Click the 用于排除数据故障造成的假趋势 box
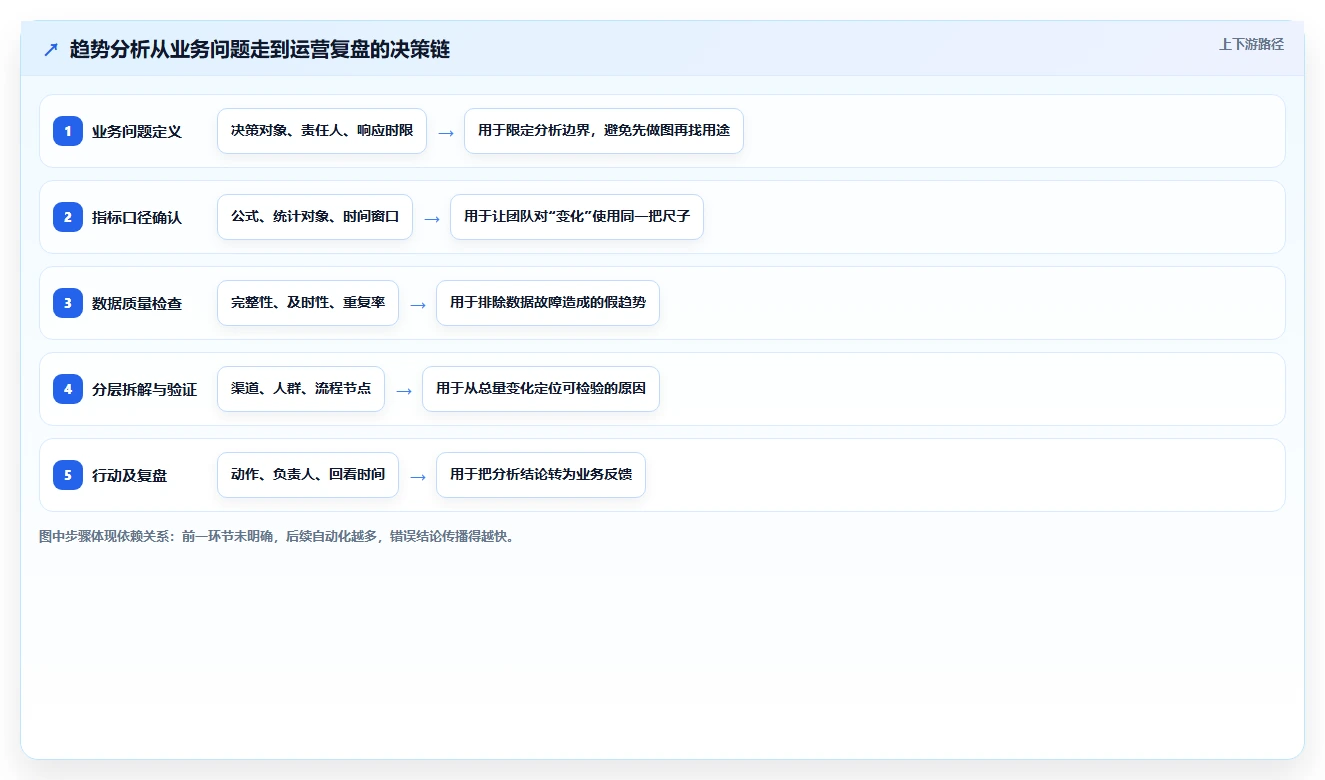The width and height of the screenshot is (1325, 780). (548, 303)
